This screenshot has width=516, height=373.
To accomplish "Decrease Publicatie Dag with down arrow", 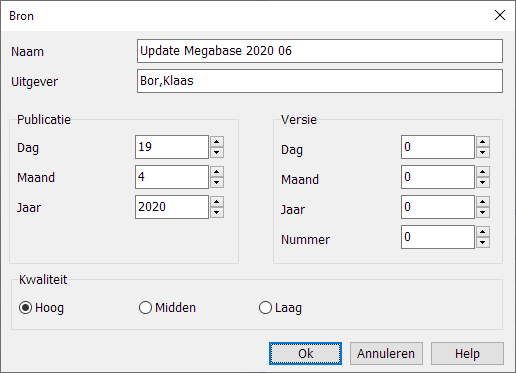I will coord(217,152).
